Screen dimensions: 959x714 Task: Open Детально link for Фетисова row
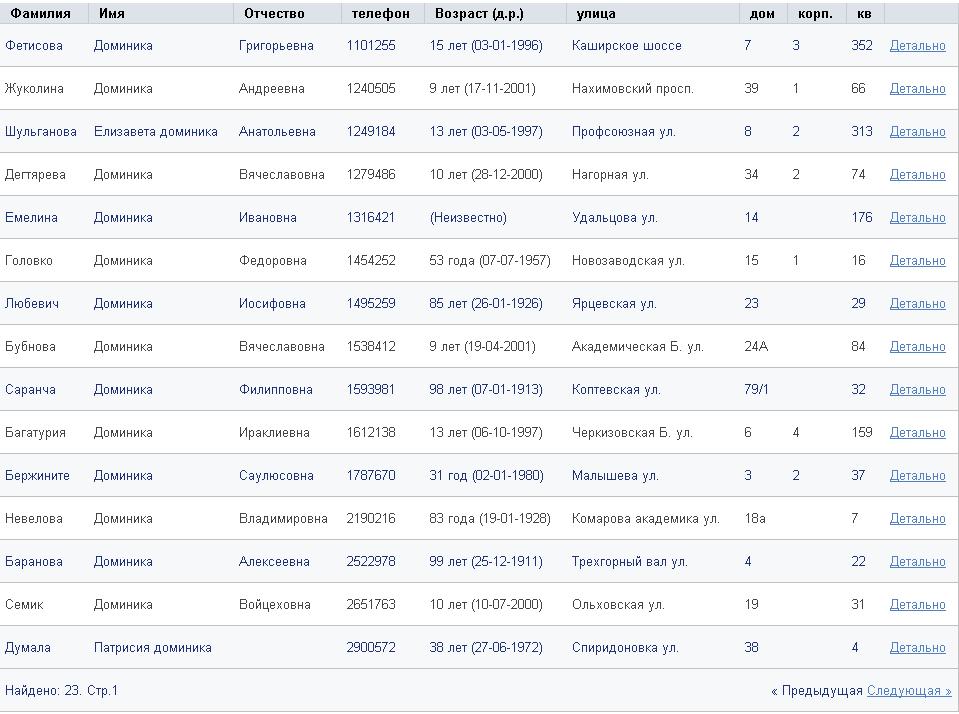tap(917, 46)
